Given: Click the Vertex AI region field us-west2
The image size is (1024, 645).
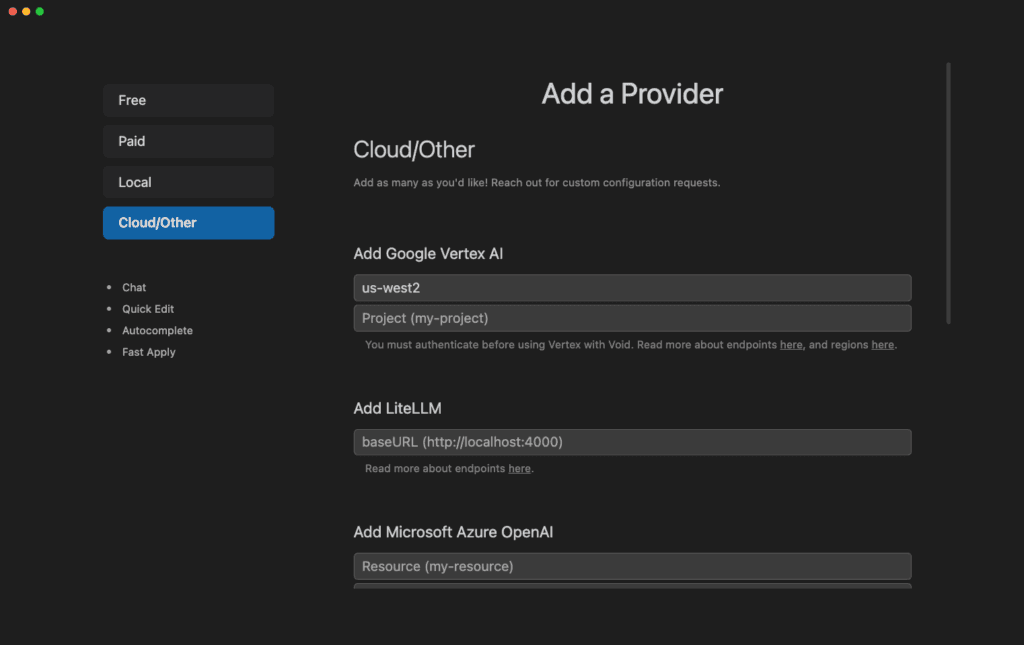Looking at the screenshot, I should pyautogui.click(x=632, y=288).
